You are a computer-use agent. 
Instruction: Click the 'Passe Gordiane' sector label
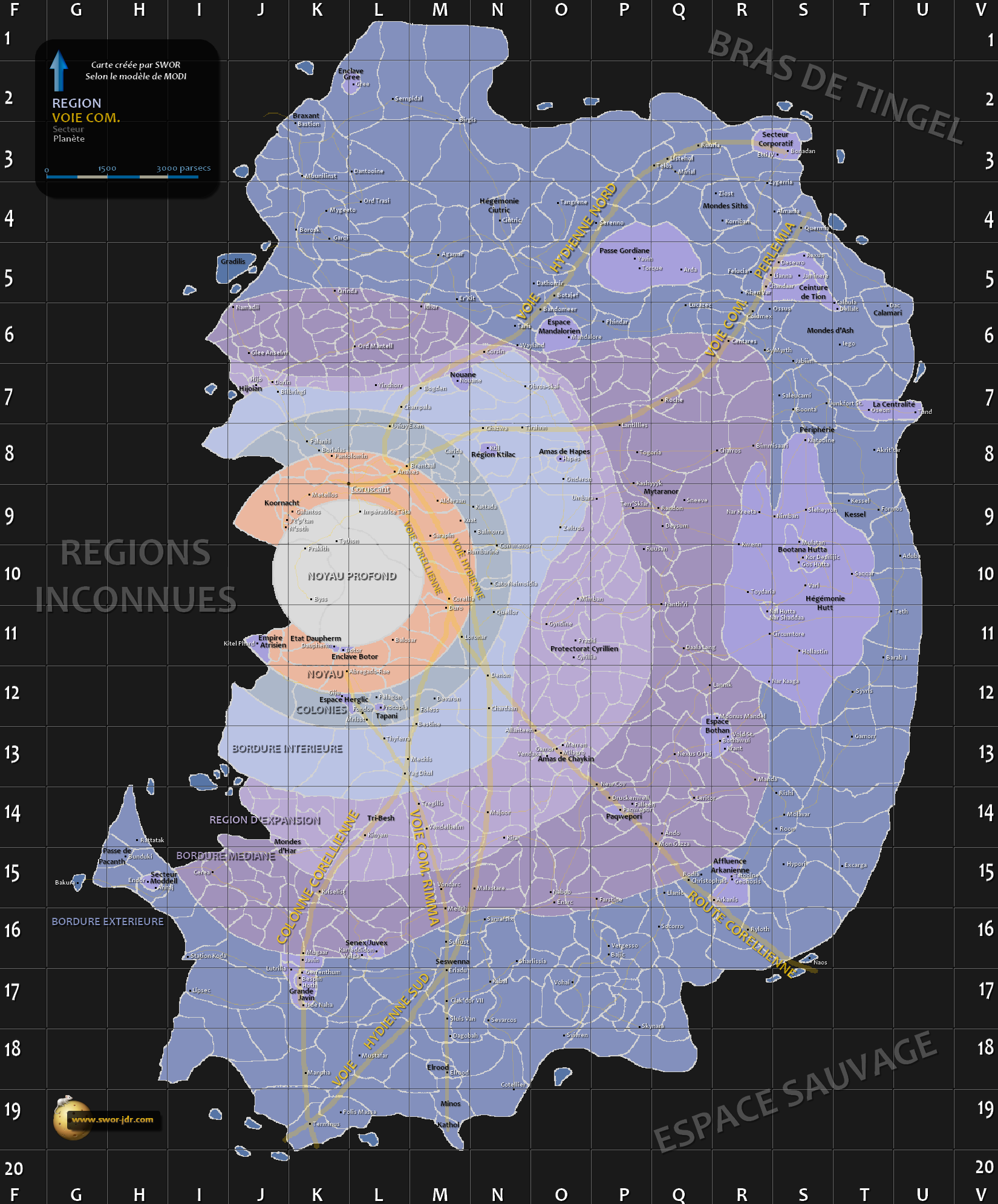click(x=624, y=250)
